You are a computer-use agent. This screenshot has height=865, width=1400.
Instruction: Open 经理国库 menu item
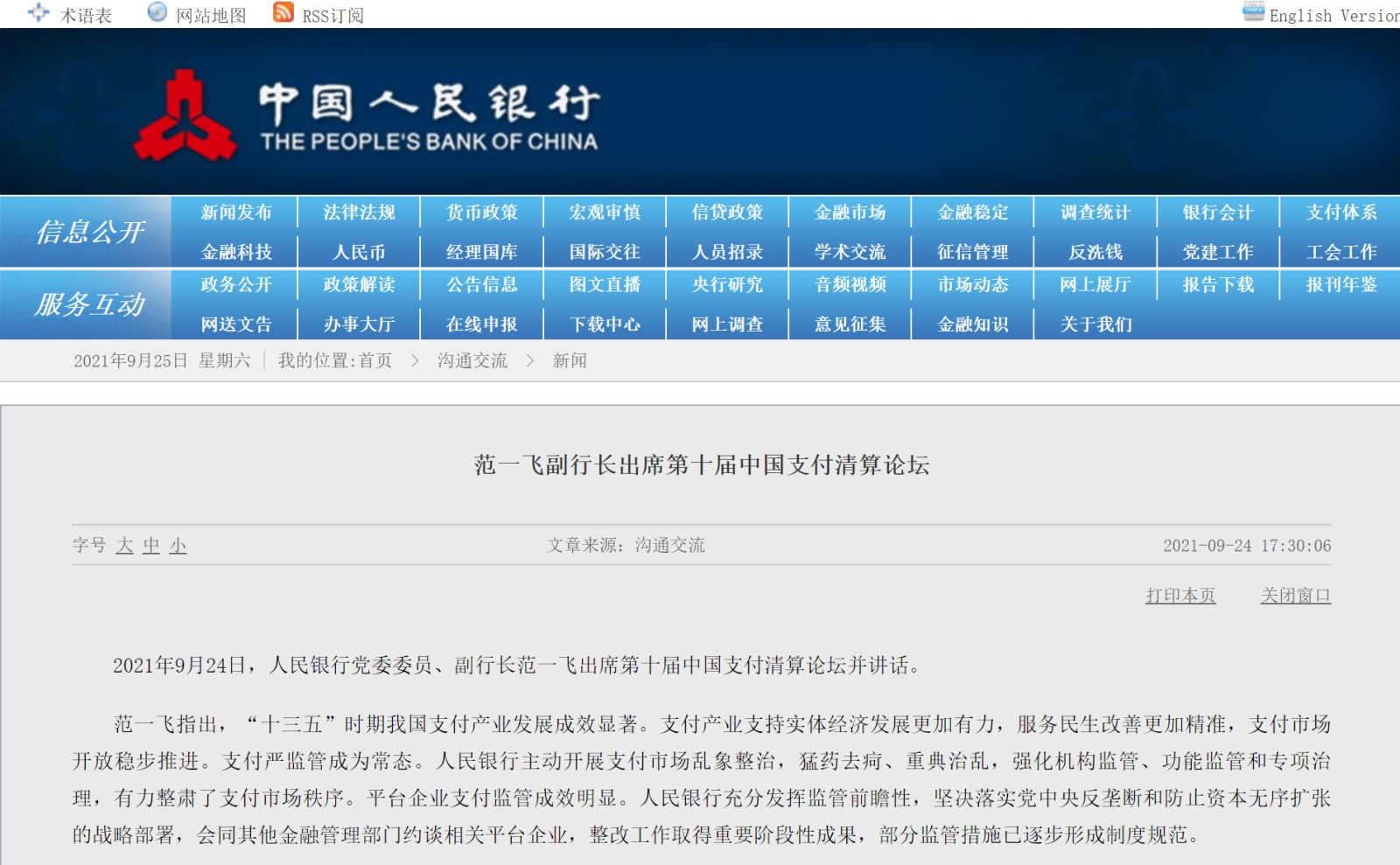coord(482,252)
